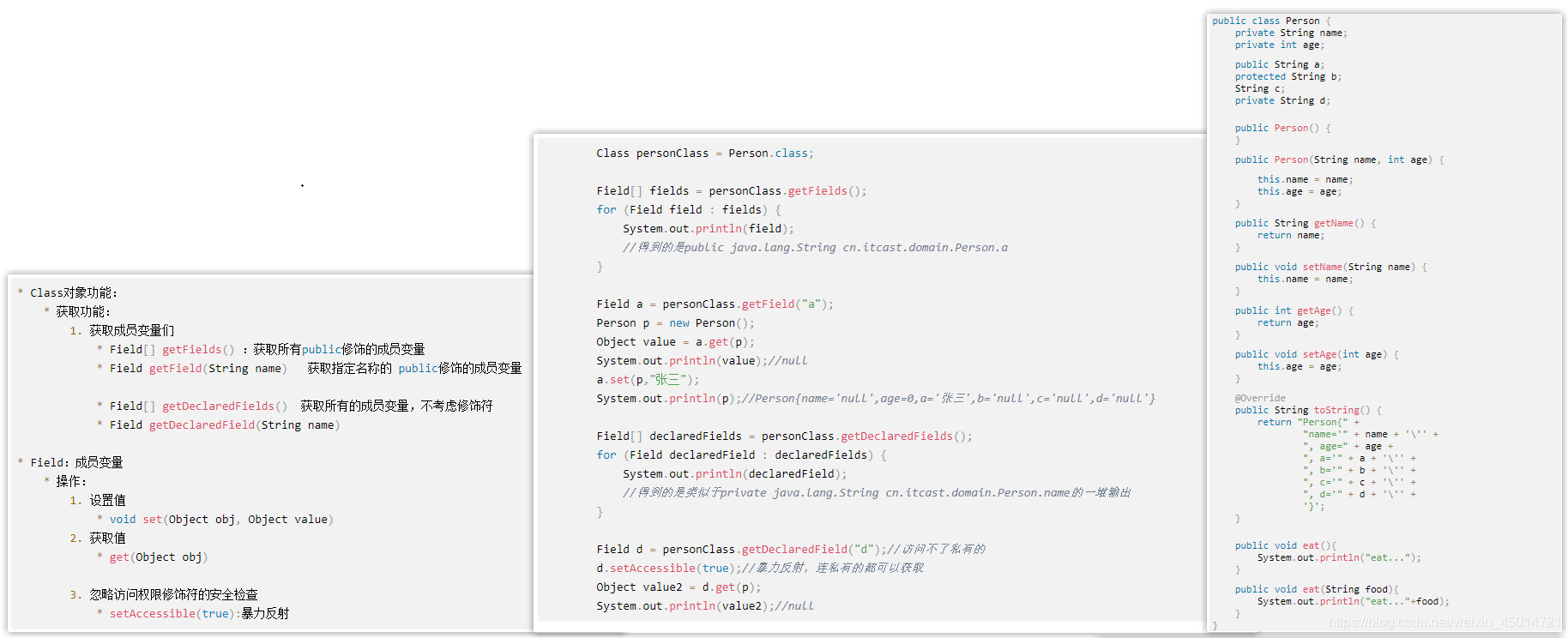The width and height of the screenshot is (1568, 638).
Task: Click 'public void setName(String name)' method
Action: click(1331, 267)
